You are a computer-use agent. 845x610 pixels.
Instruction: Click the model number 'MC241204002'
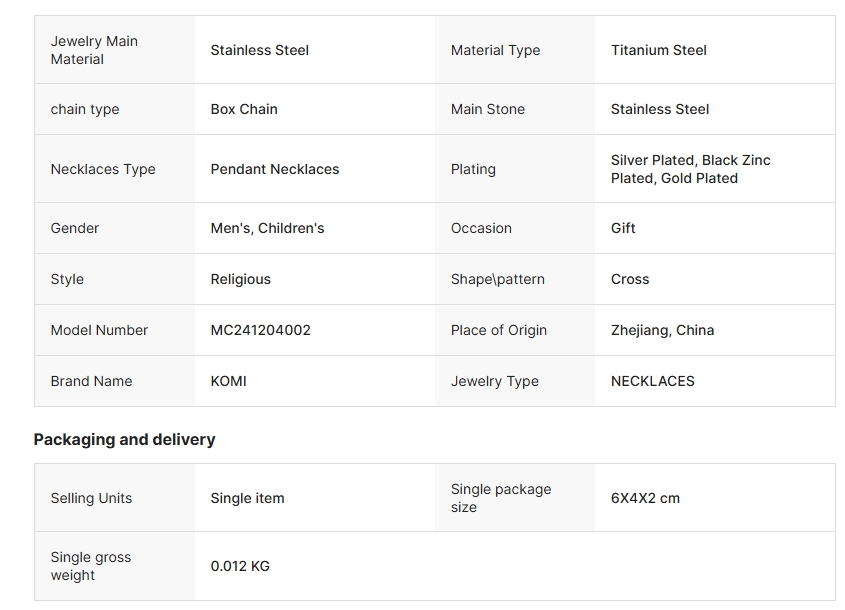[x=260, y=330]
